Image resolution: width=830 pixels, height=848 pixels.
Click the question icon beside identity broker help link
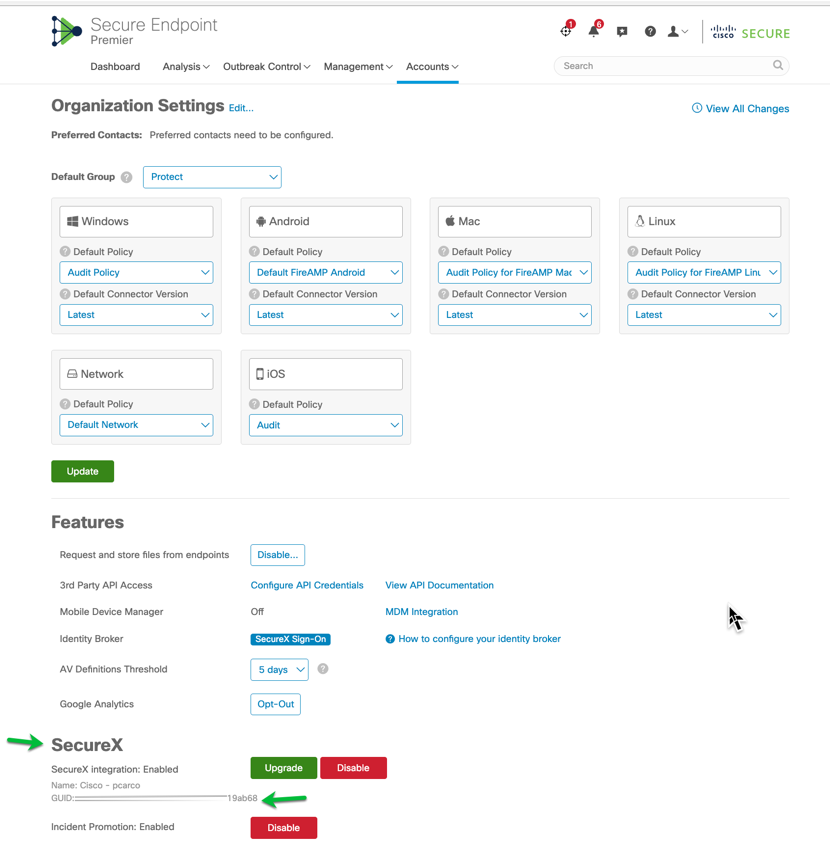390,639
